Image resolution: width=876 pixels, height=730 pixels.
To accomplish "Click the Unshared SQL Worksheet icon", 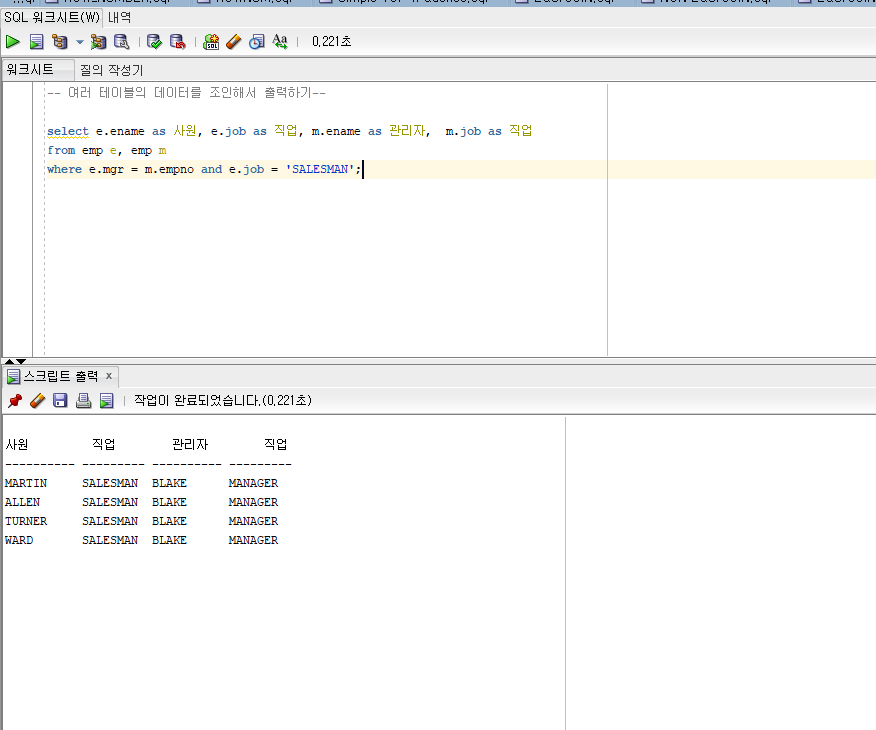I will (x=211, y=42).
